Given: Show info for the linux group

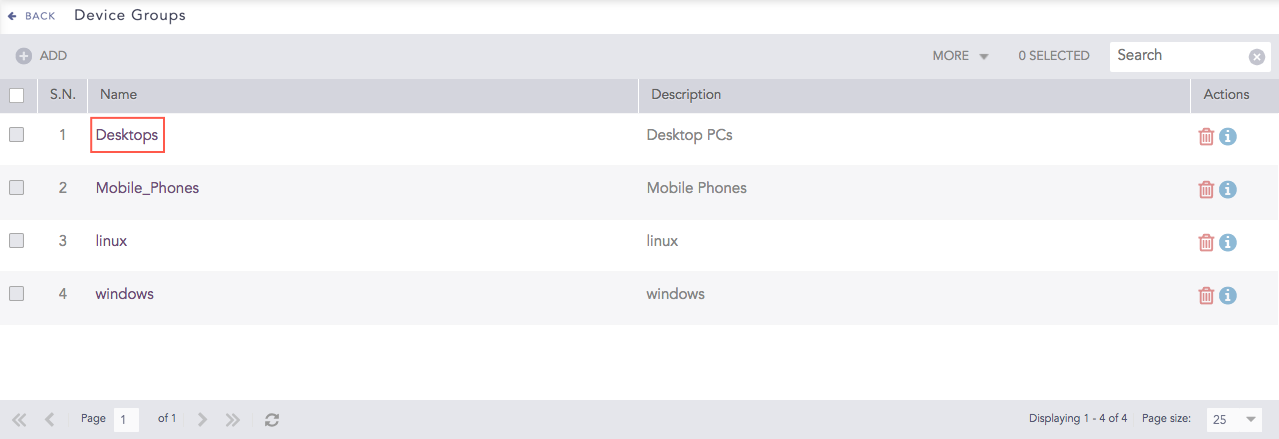Looking at the screenshot, I should tap(1228, 242).
